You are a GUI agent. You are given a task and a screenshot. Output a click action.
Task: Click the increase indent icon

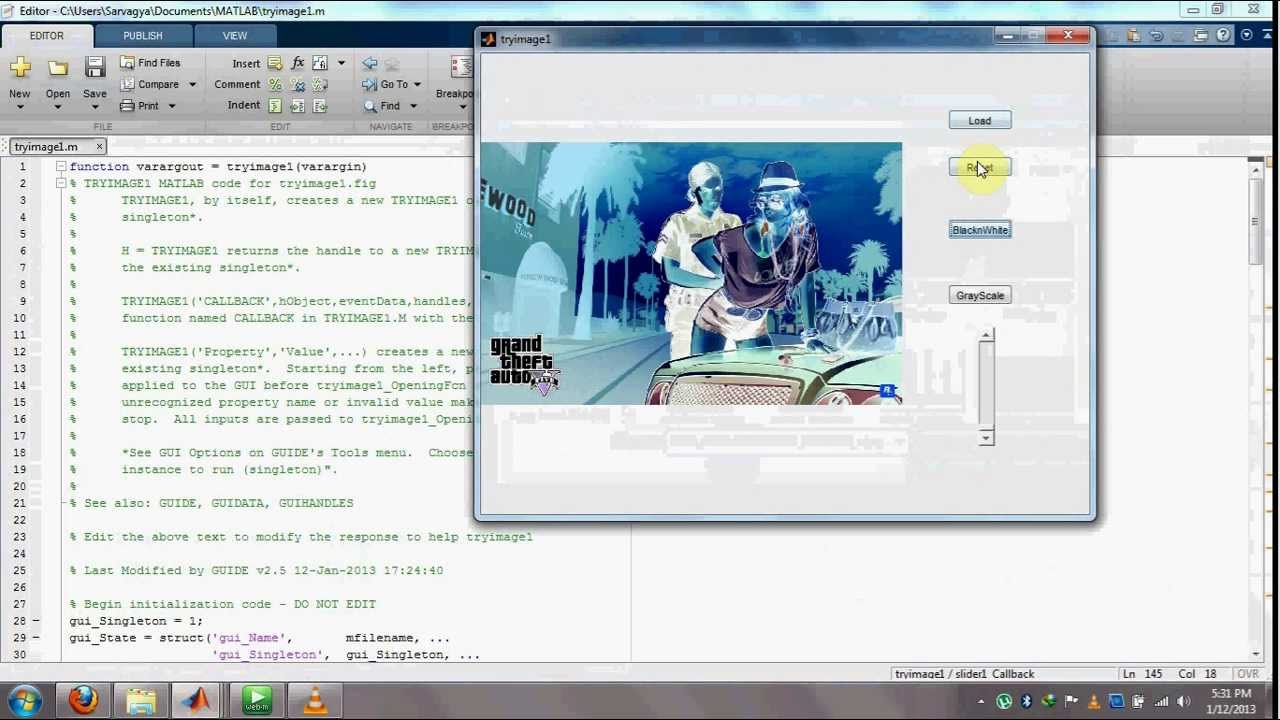pyautogui.click(x=298, y=105)
